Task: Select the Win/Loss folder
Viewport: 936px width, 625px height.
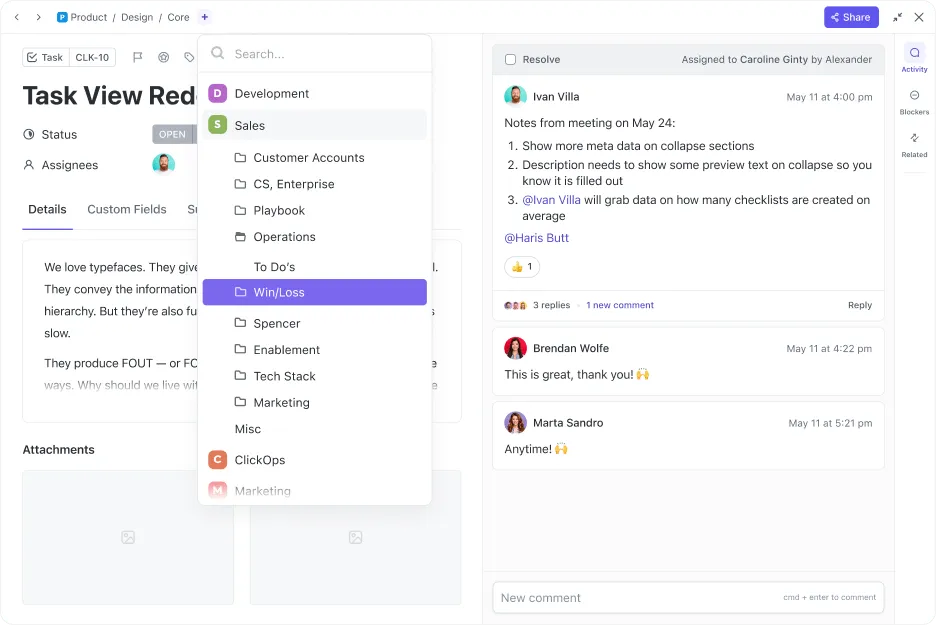Action: point(315,292)
